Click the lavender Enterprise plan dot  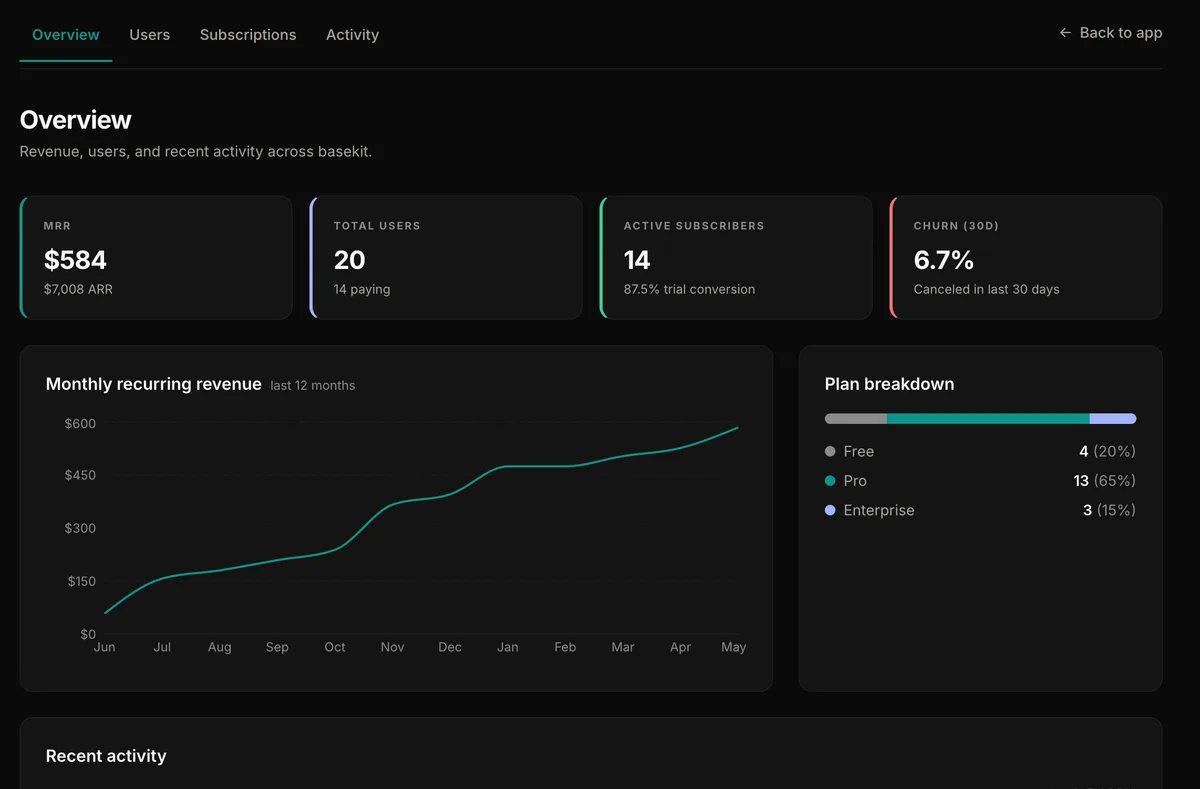[830, 510]
